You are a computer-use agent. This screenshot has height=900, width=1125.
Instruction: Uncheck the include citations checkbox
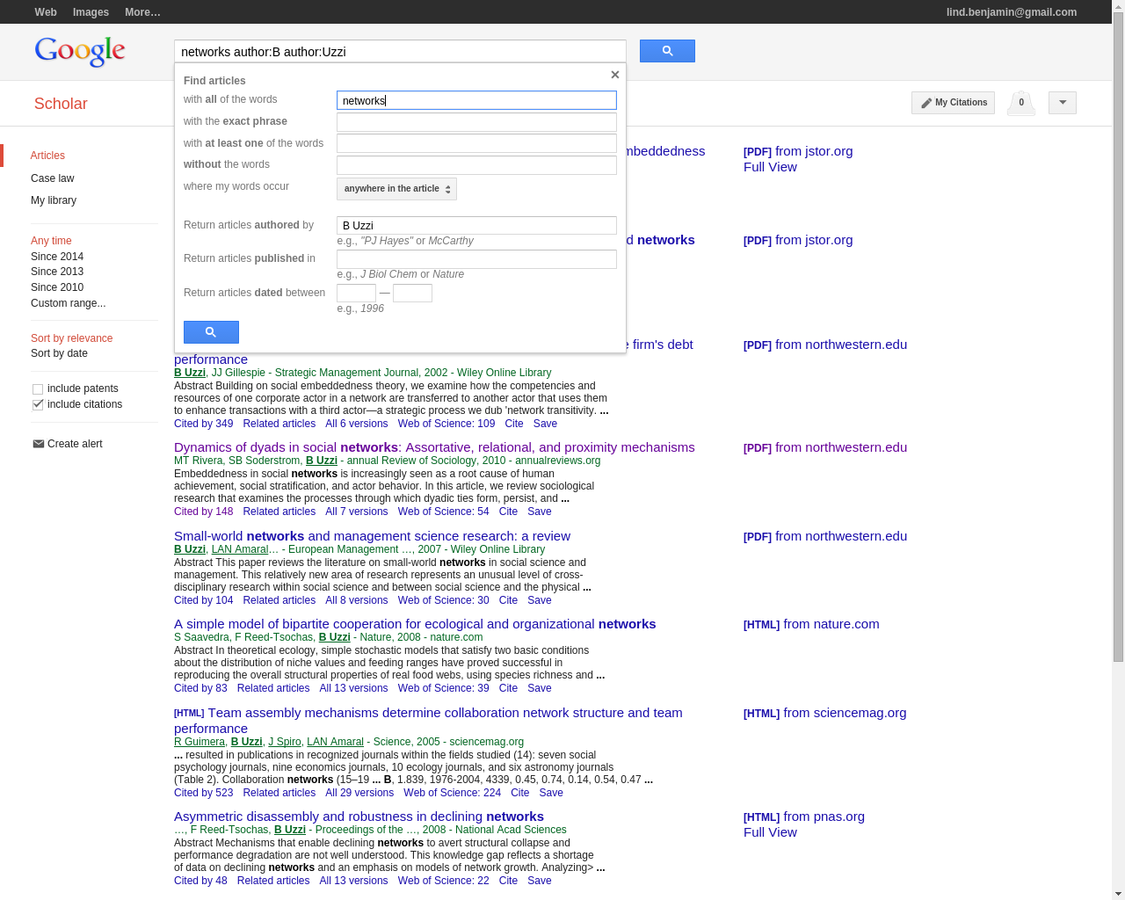[37, 405]
